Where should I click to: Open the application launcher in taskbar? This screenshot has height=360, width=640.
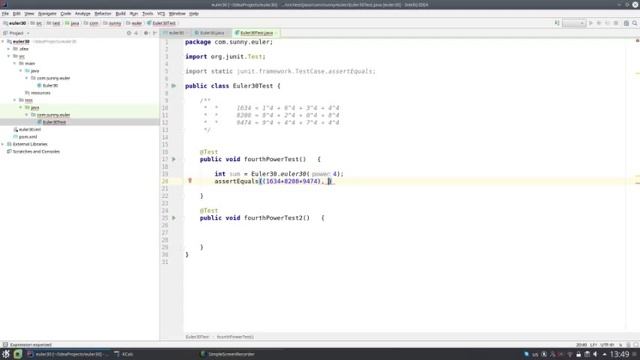[6, 354]
